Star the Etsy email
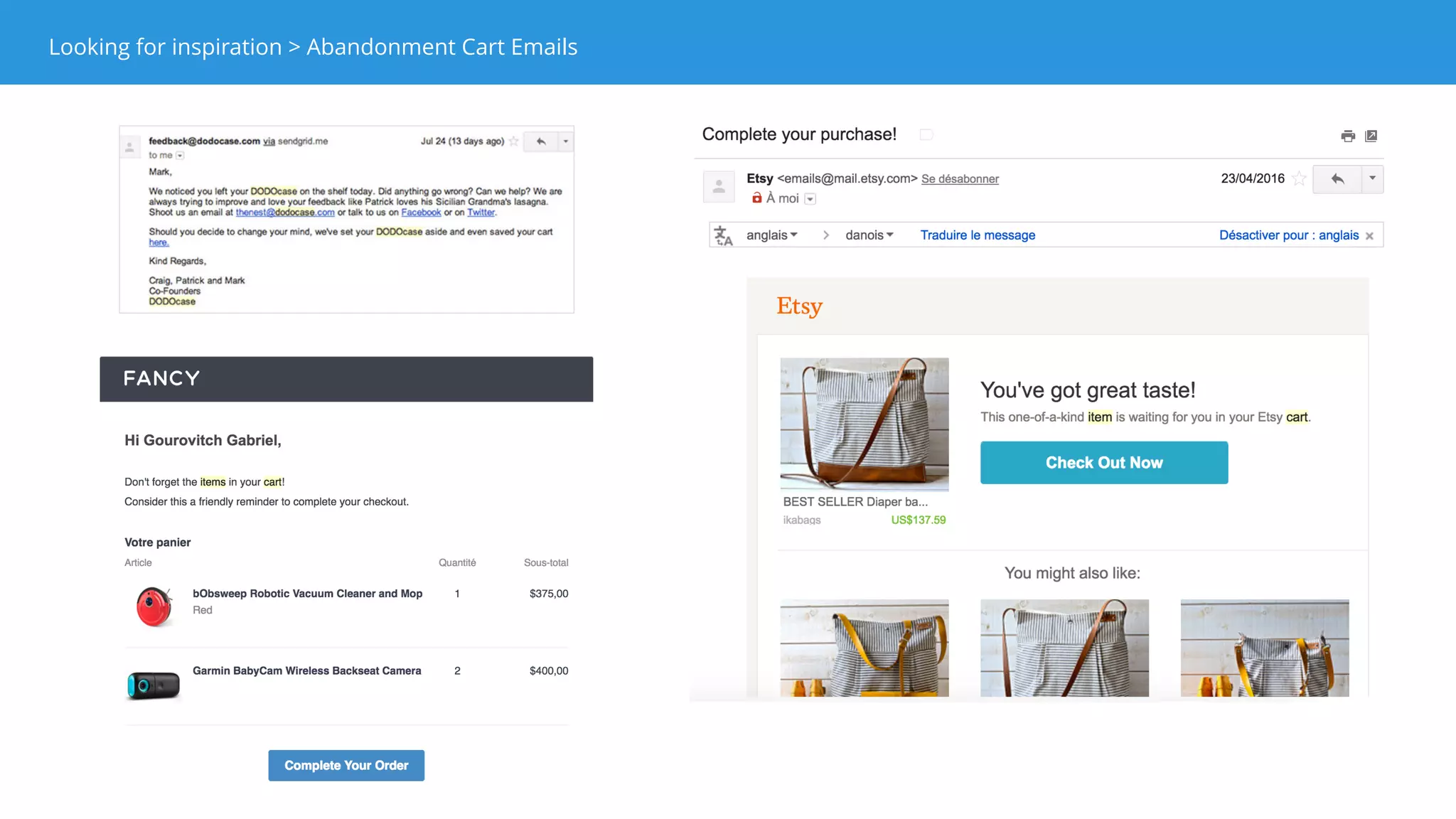The image size is (1456, 819). [1299, 179]
